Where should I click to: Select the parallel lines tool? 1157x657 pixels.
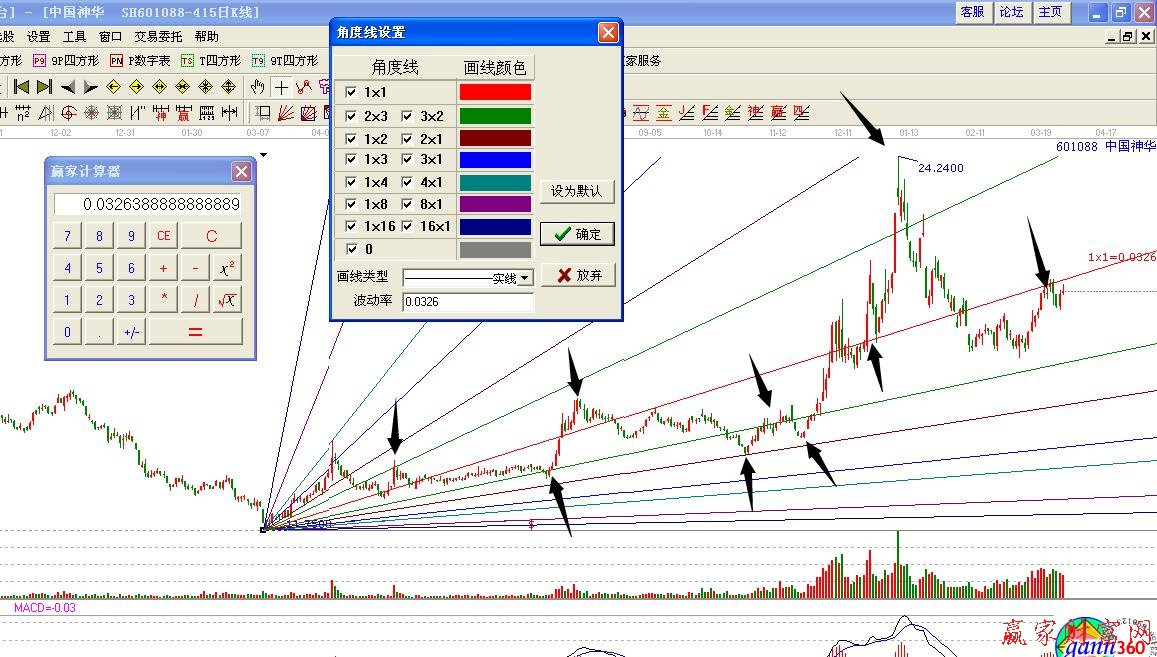tap(137, 112)
